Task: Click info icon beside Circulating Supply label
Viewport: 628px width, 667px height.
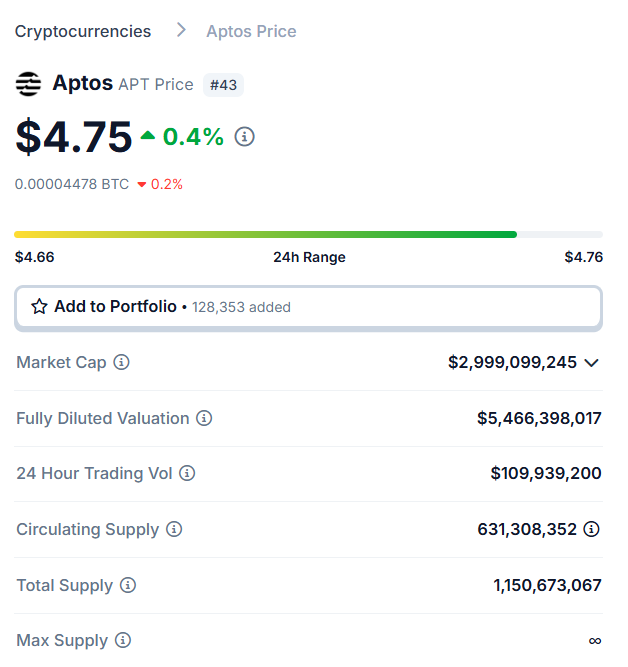Action: (x=174, y=529)
